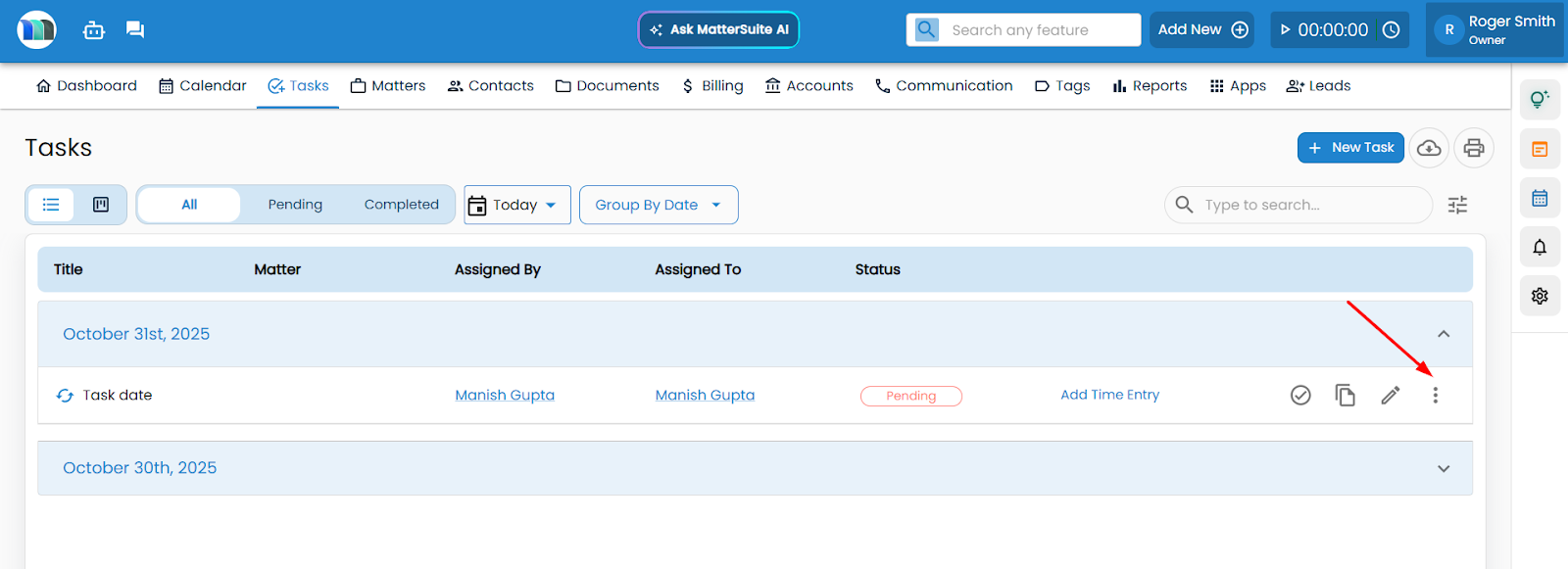Viewport: 1568px width, 569px height.
Task: Filter tasks by Pending status
Action: point(295,205)
